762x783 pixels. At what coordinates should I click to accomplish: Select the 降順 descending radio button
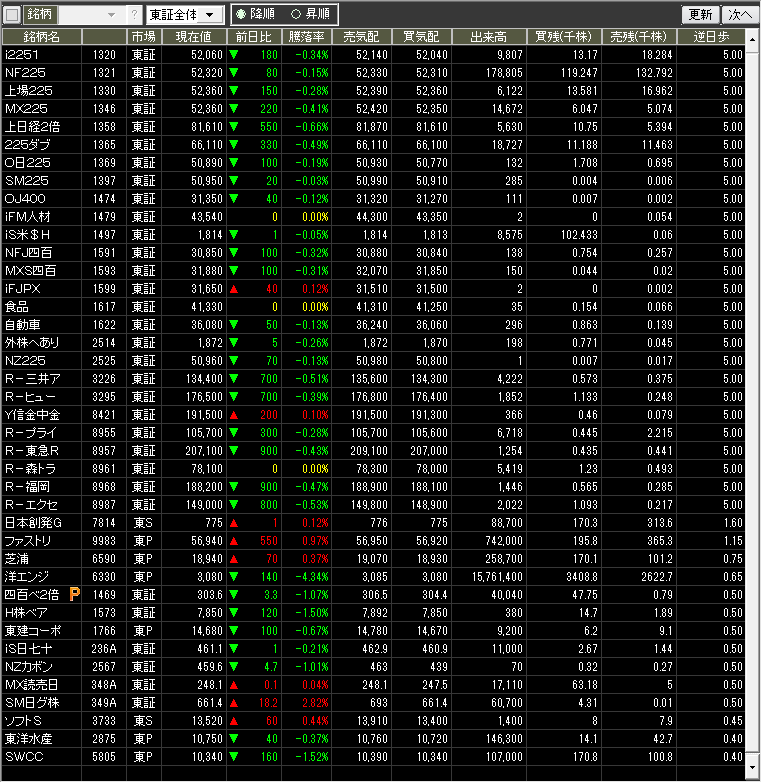point(241,15)
